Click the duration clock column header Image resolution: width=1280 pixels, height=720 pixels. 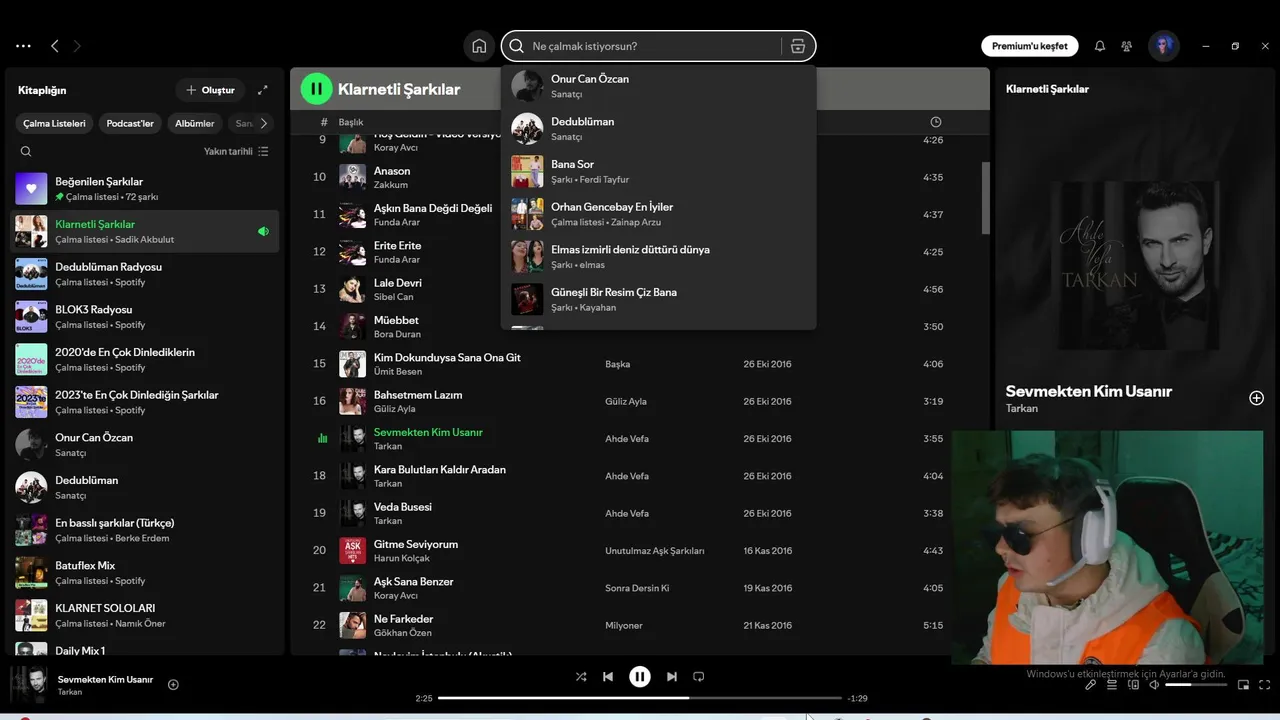[x=936, y=122]
